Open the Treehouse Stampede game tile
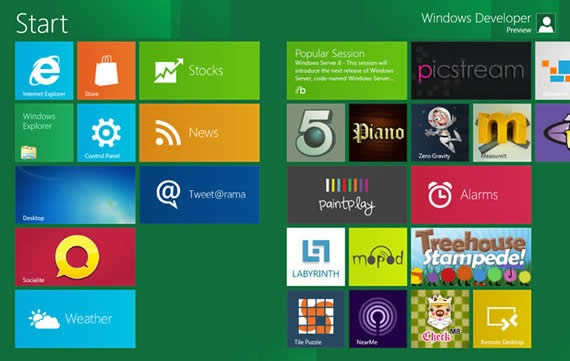This screenshot has height=361, width=570. (471, 257)
